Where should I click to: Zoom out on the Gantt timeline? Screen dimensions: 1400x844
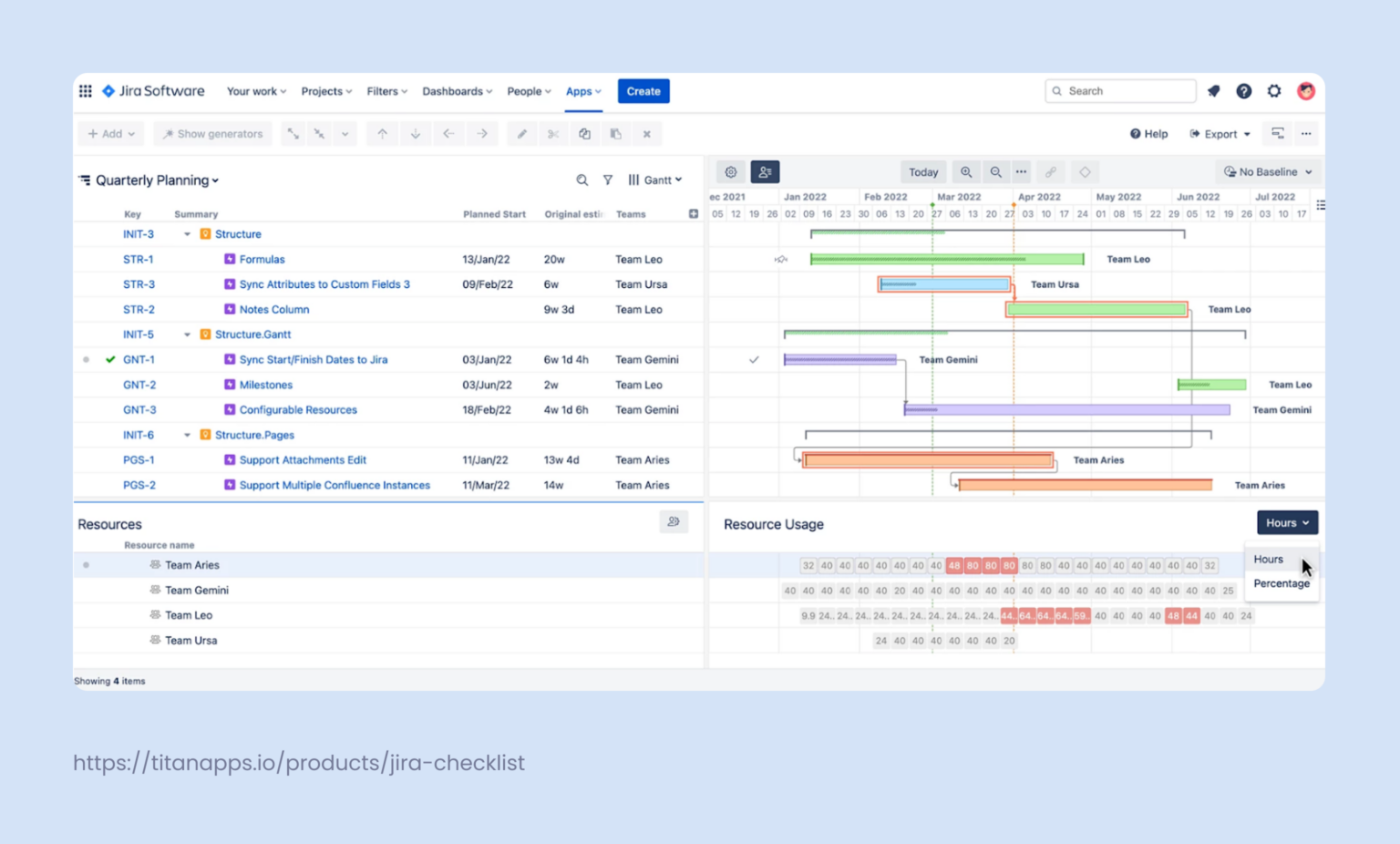[x=996, y=171]
